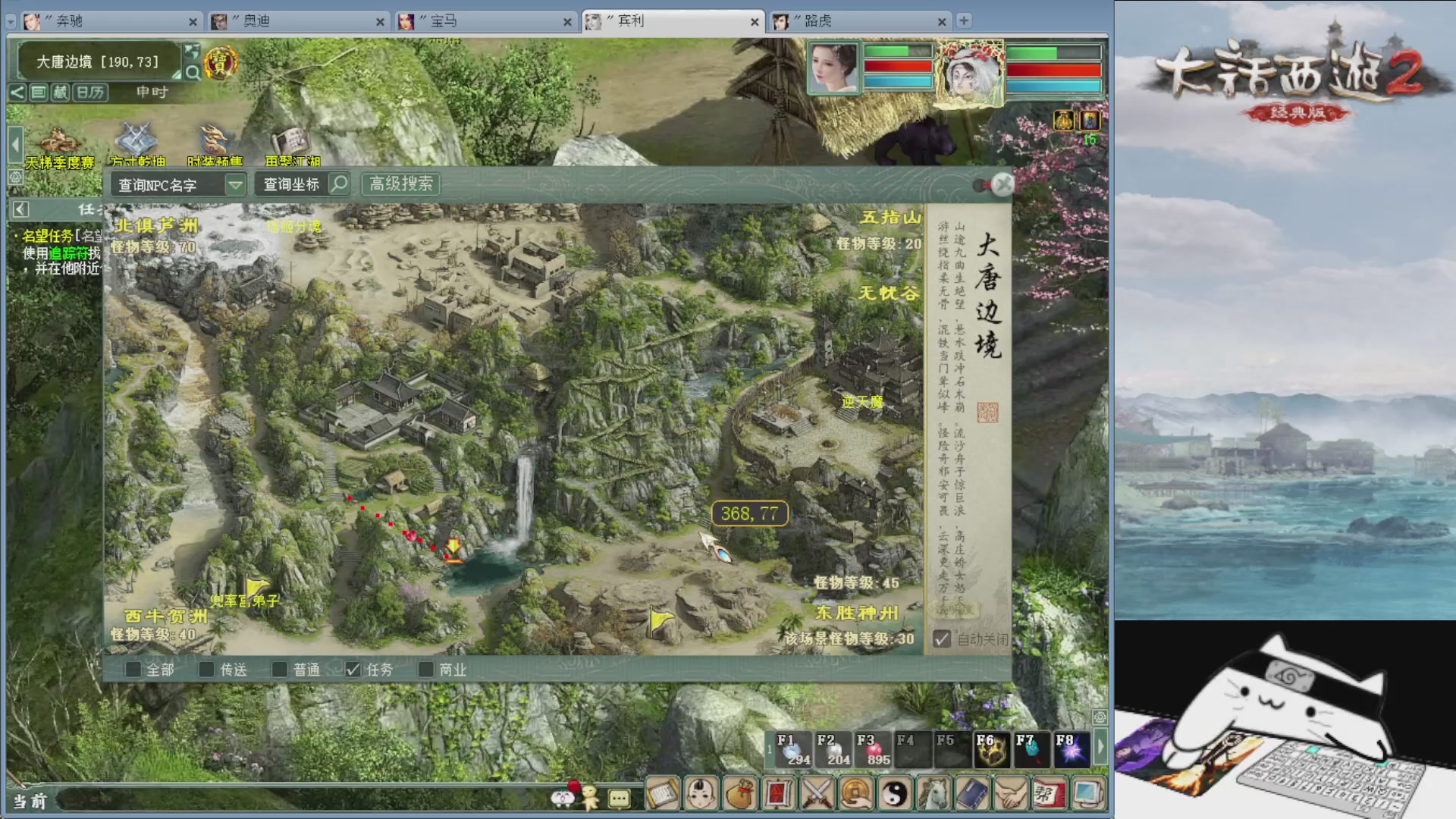Switch to the 路虎 tab
Viewport: 1456px width, 819px height.
[860, 21]
